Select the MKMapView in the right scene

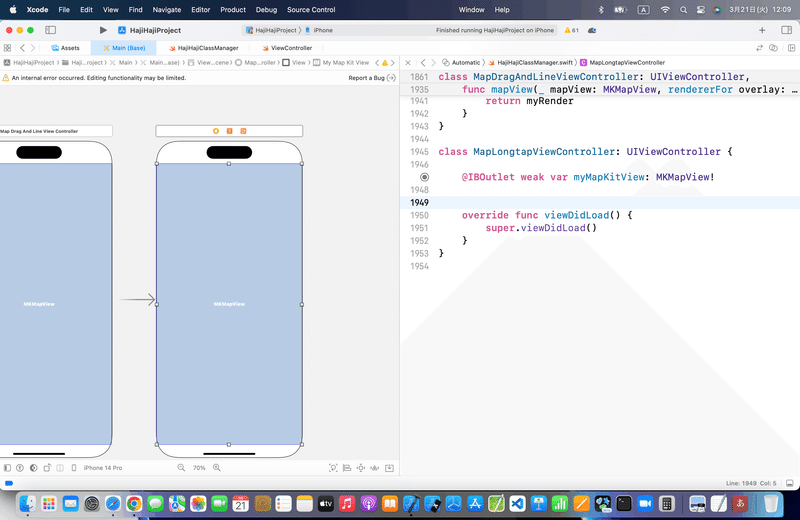coord(229,304)
